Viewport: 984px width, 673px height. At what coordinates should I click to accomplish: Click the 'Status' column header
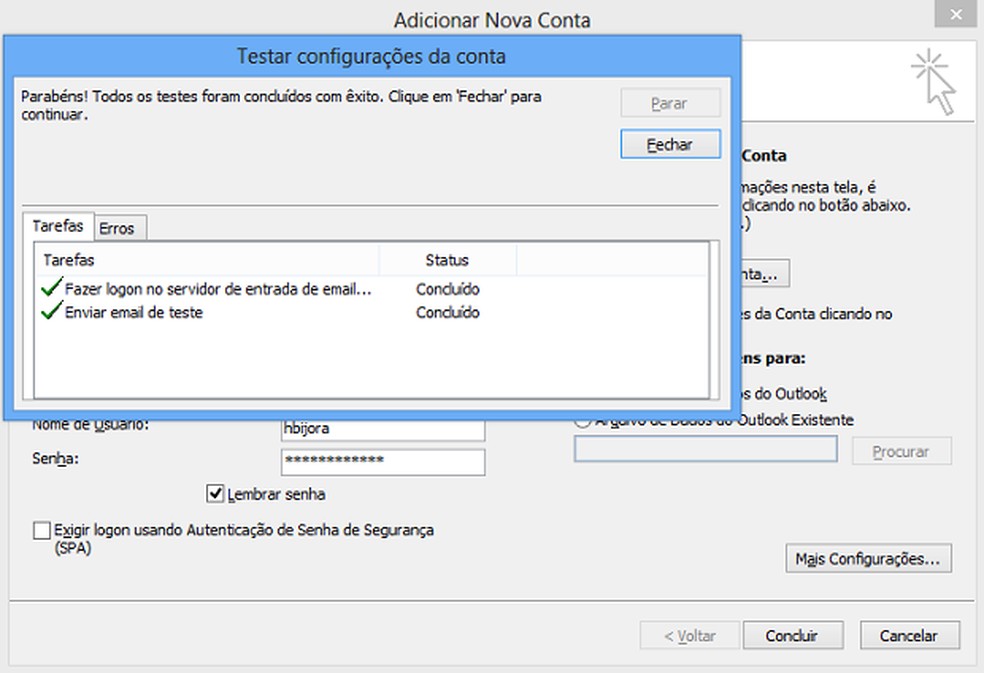448,260
